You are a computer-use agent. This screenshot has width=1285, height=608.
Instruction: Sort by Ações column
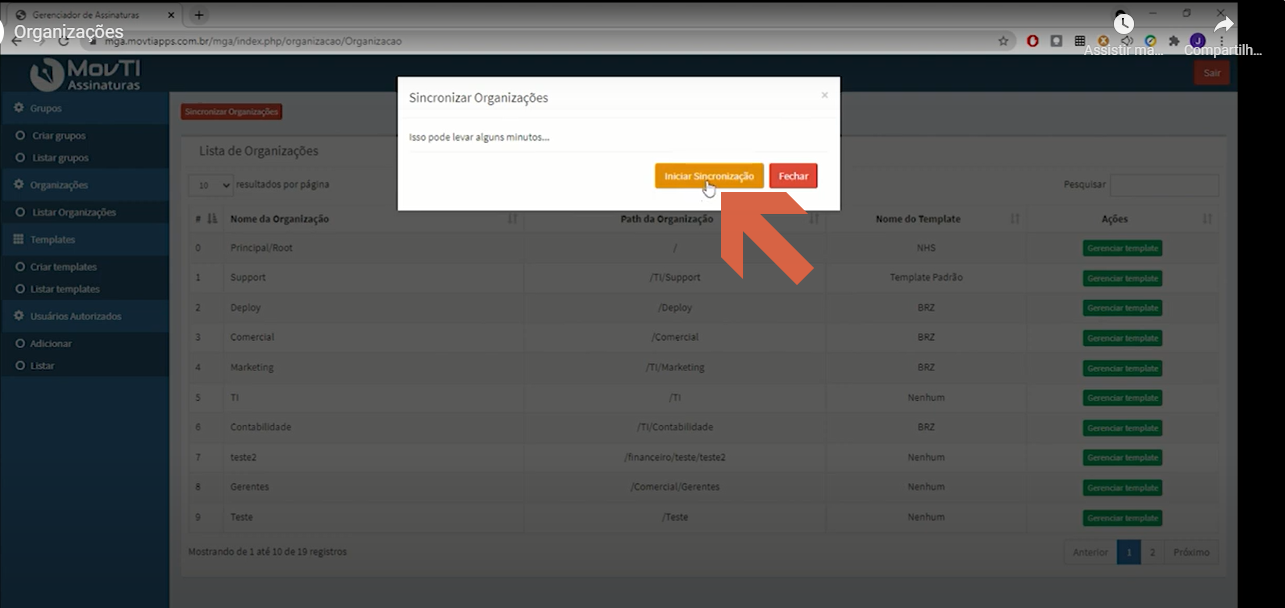pos(1122,219)
